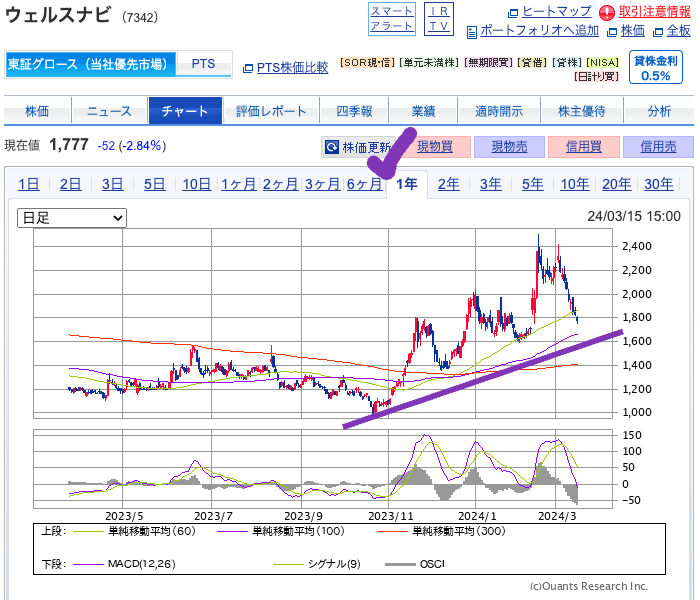
Task: Open the 適時開示 tab
Action: point(499,111)
